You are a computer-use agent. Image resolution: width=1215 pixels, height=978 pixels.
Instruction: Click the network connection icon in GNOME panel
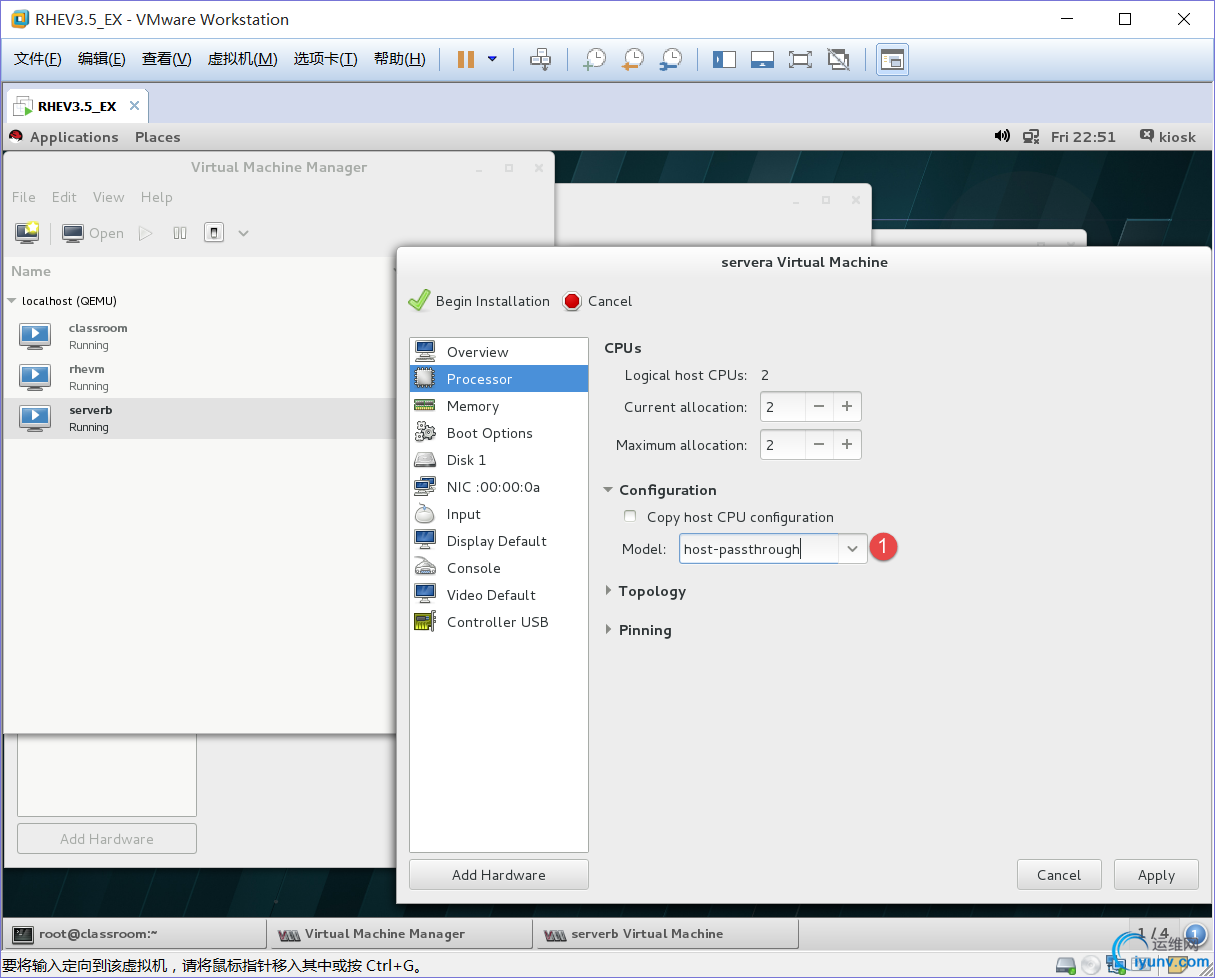(x=1031, y=137)
